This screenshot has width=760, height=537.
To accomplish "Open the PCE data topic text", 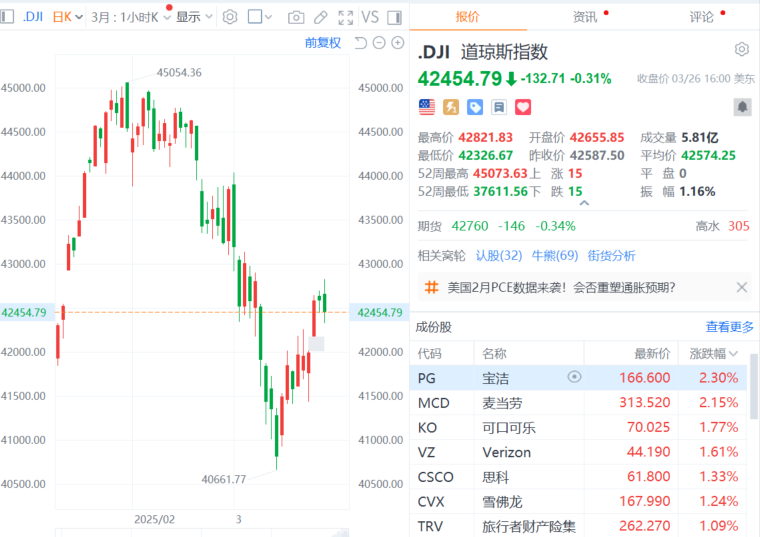I will click(x=561, y=287).
